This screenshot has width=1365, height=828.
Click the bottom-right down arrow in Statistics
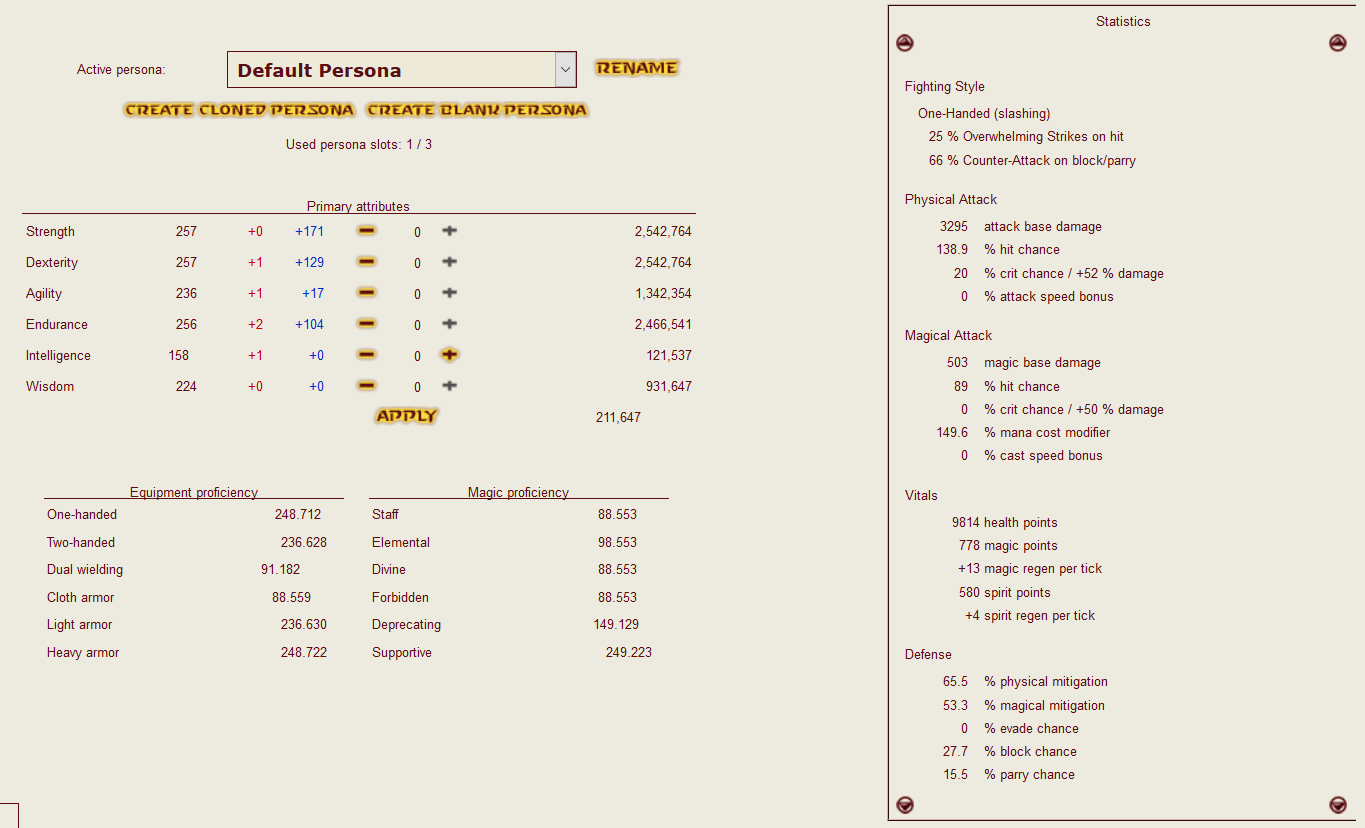(x=1338, y=805)
